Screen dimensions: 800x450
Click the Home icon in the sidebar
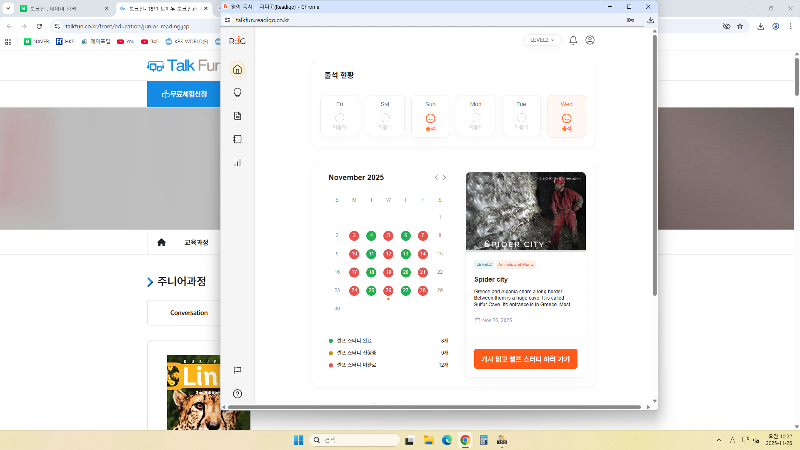237,70
